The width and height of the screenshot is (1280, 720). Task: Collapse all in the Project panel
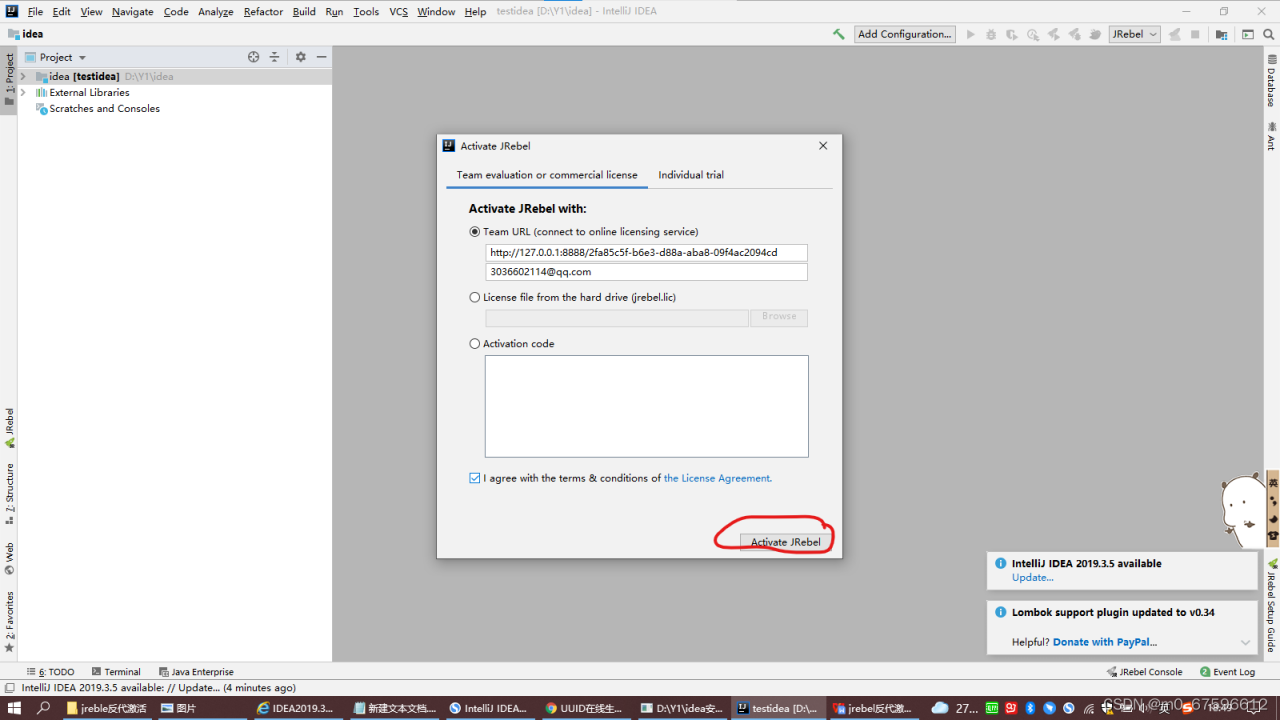(x=274, y=57)
